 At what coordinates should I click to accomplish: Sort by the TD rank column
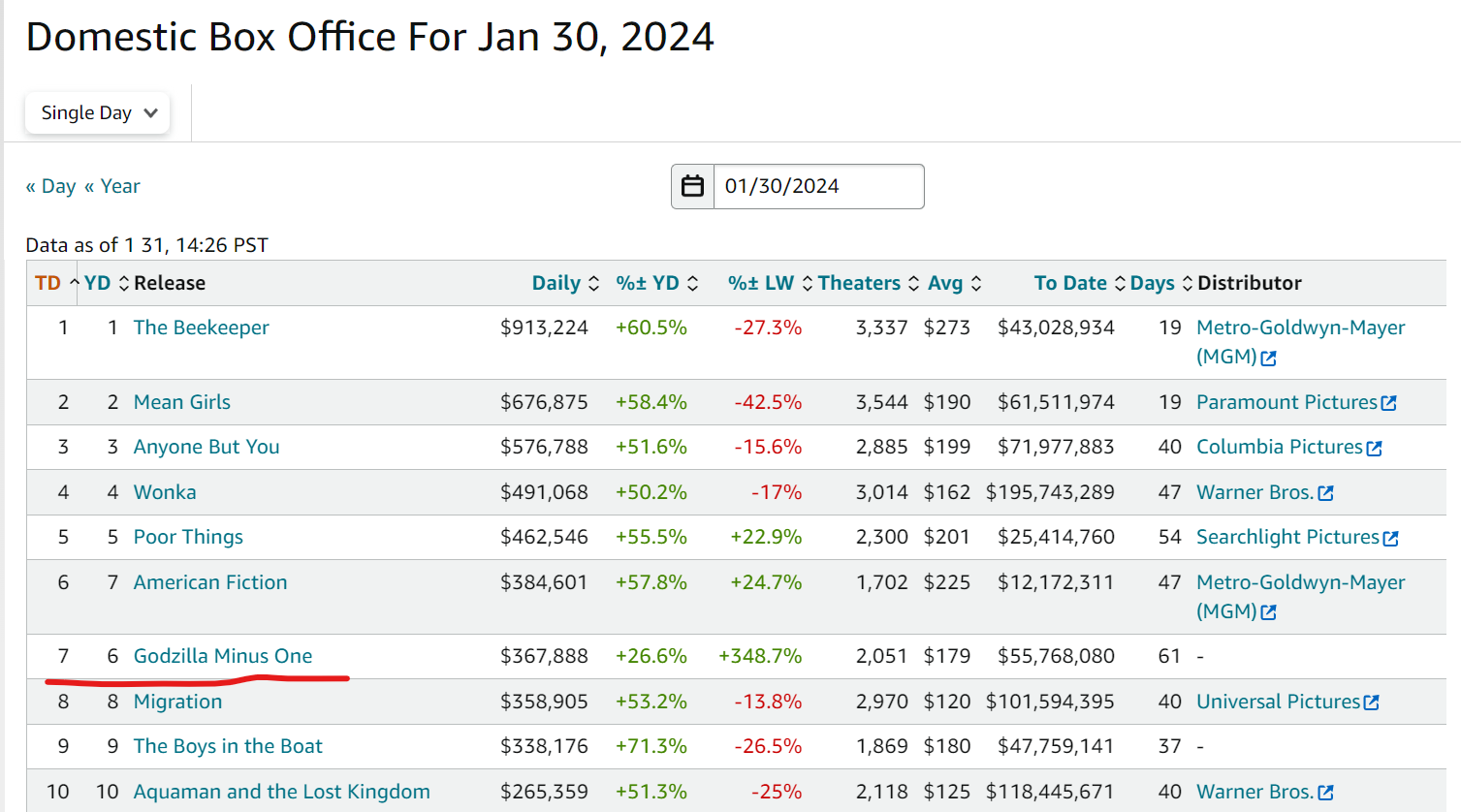point(48,283)
